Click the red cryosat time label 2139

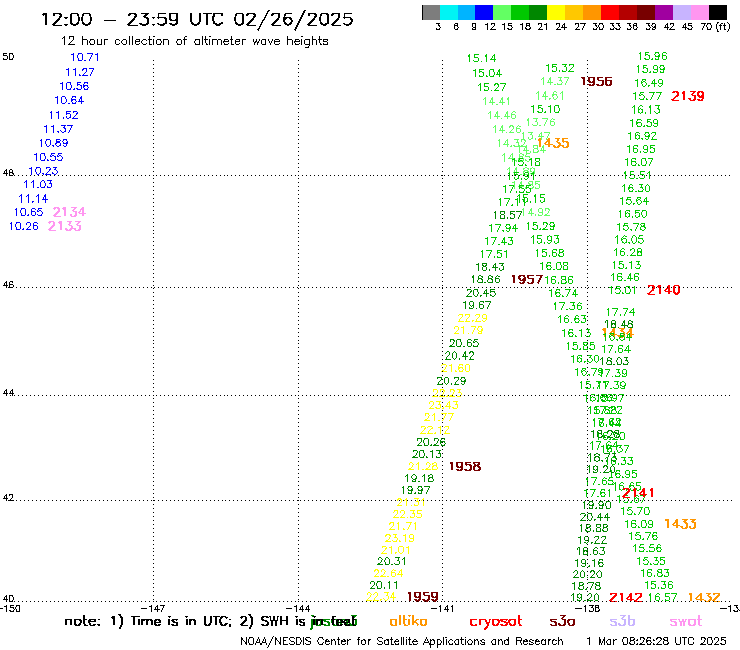(688, 96)
